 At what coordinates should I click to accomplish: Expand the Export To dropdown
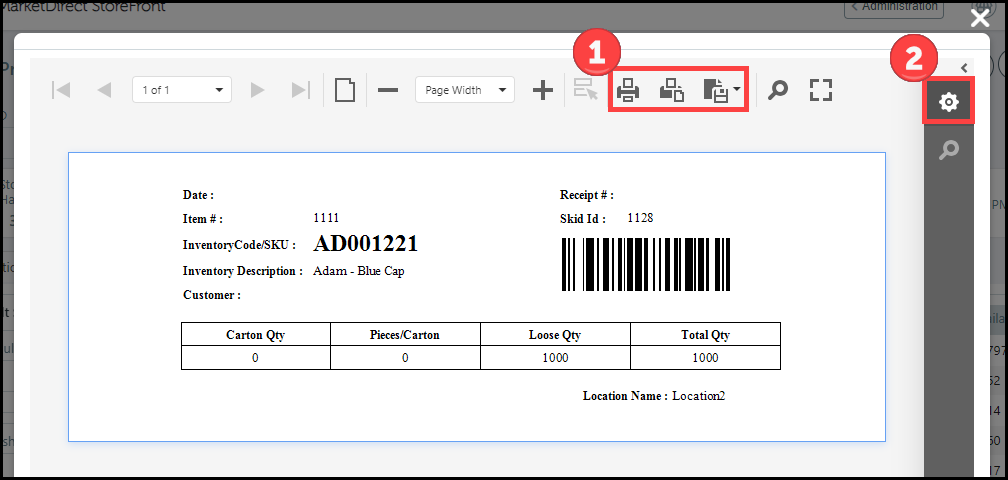(722, 91)
